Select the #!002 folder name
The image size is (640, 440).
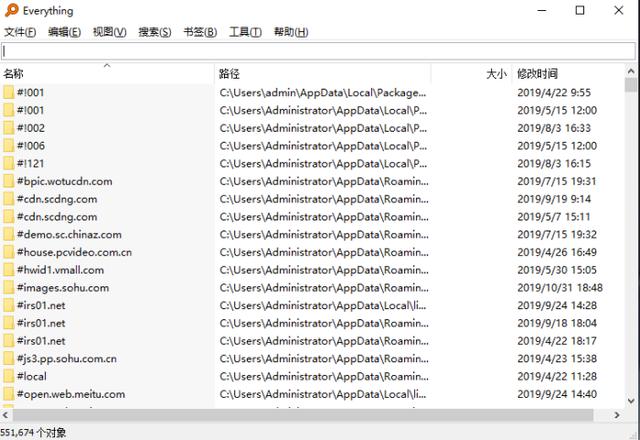pyautogui.click(x=31, y=128)
